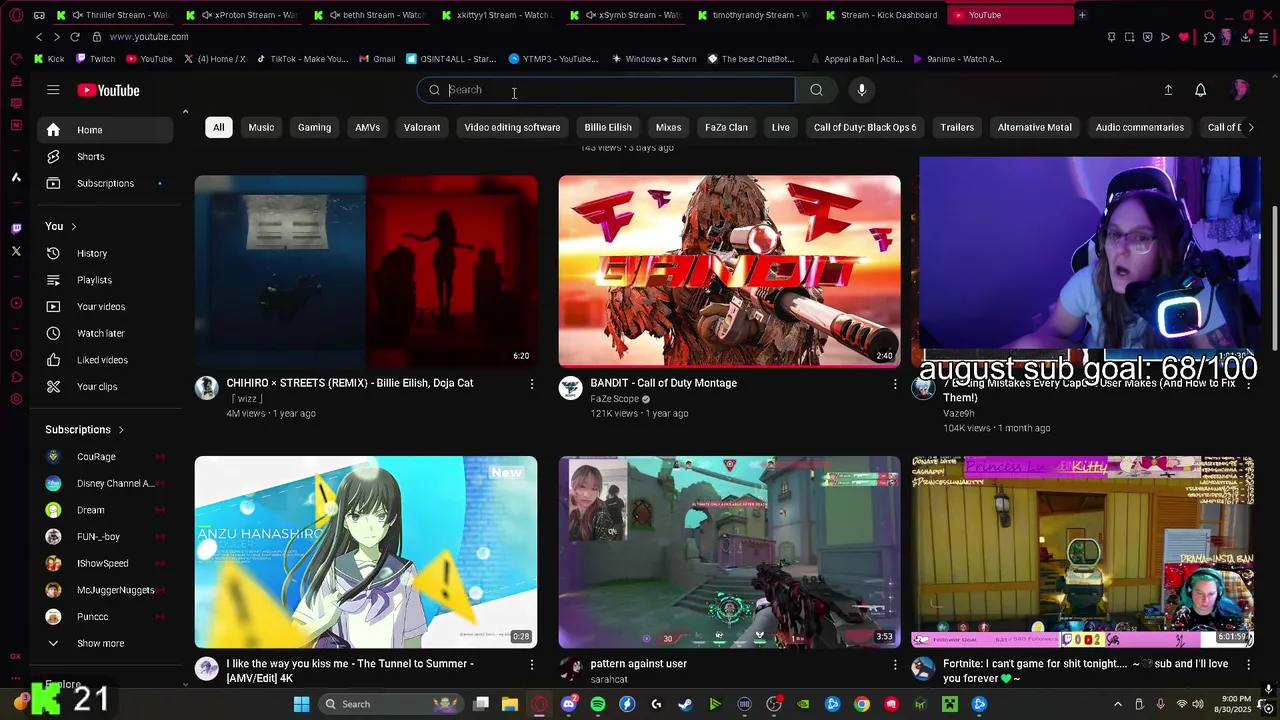The width and height of the screenshot is (1280, 720).
Task: Open the 9anime bookmark
Action: 957,59
